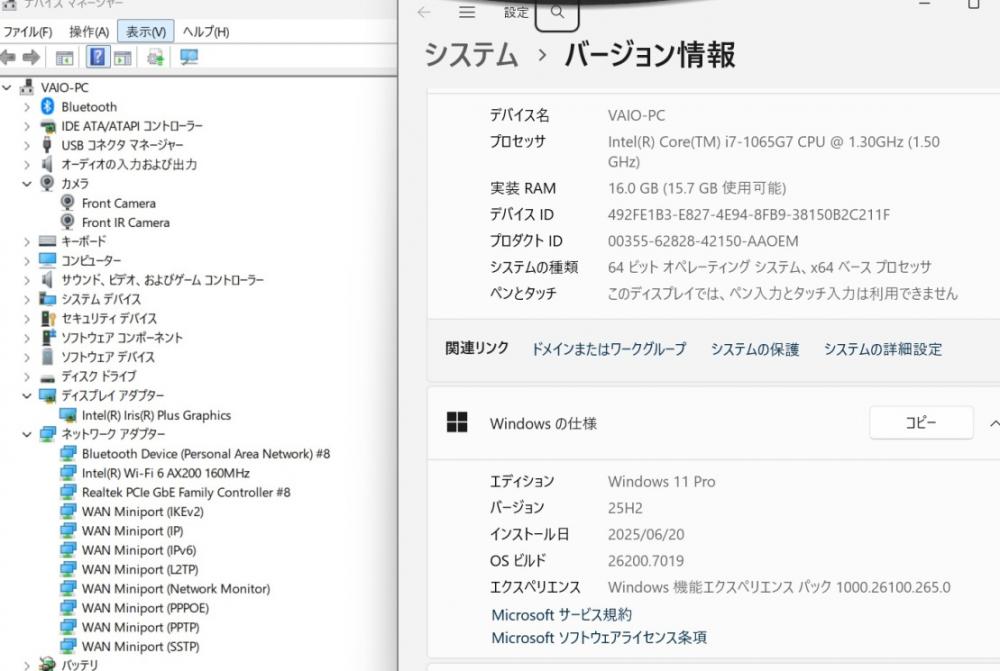
Task: Select WAN Miniport (Network Monitor)
Action: pos(175,588)
